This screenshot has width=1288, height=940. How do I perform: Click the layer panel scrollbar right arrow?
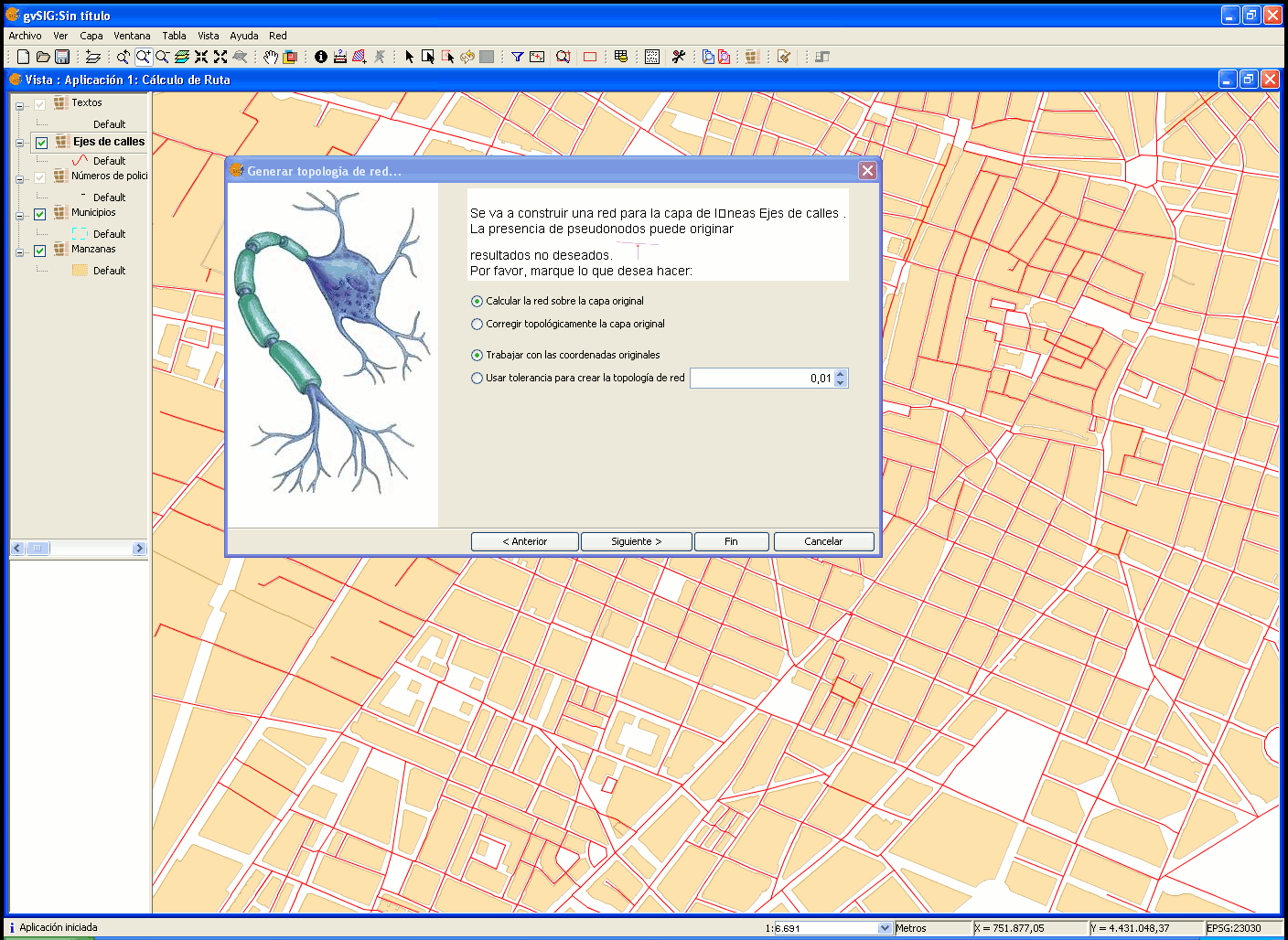click(x=139, y=549)
